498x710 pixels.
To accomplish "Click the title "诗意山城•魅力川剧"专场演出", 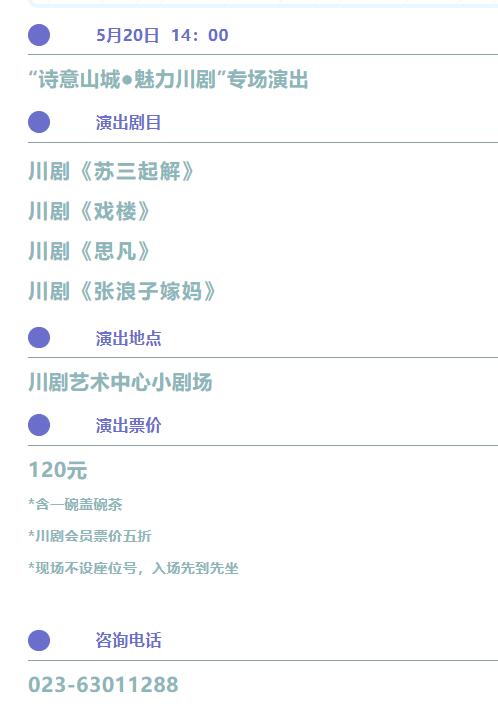I will [168, 80].
